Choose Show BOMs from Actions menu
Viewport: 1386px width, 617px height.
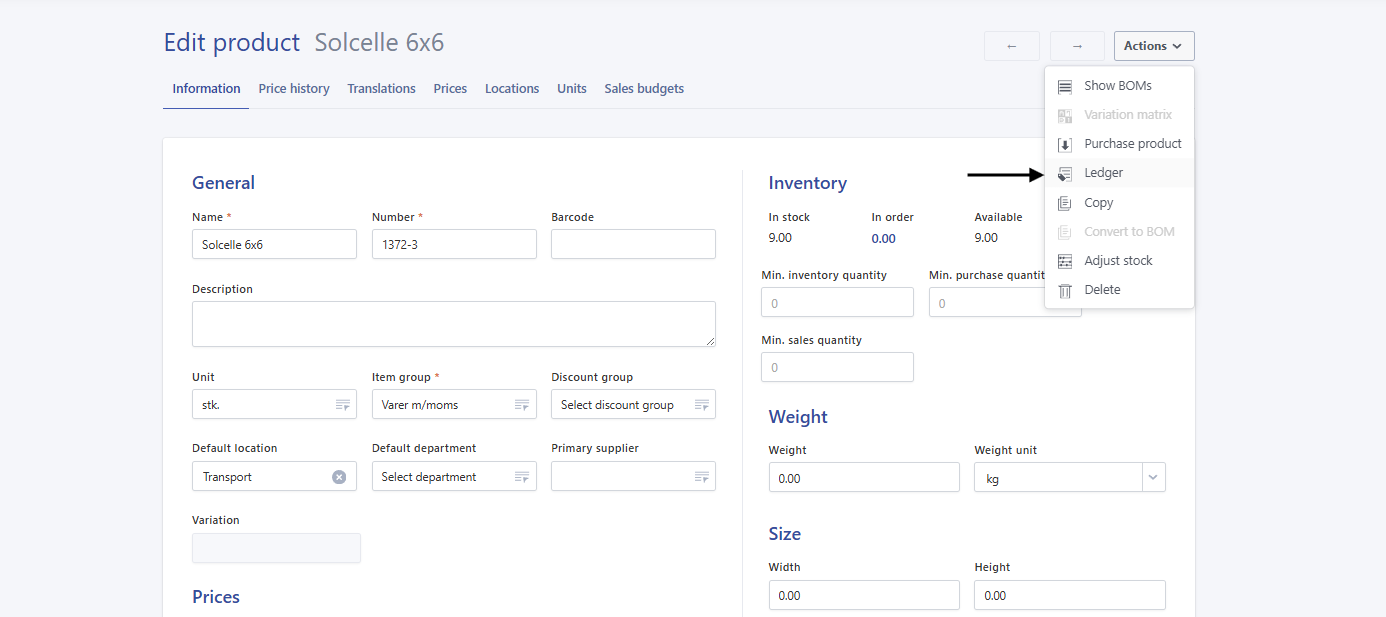[1119, 86]
